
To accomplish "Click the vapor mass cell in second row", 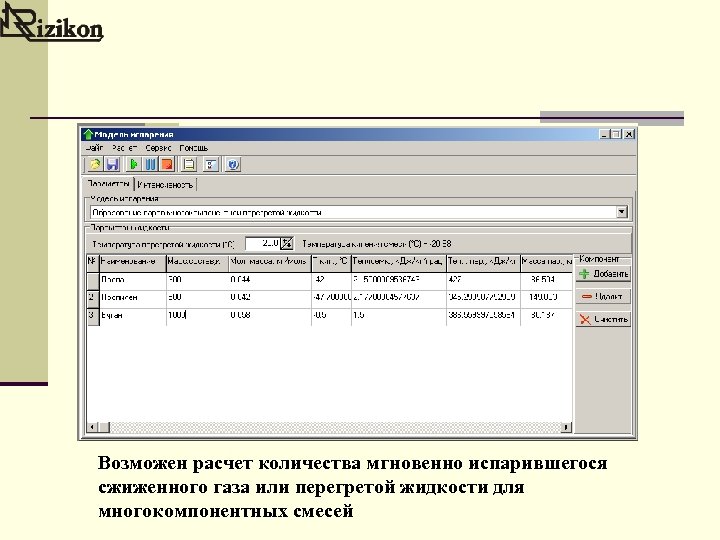I will pyautogui.click(x=546, y=299).
